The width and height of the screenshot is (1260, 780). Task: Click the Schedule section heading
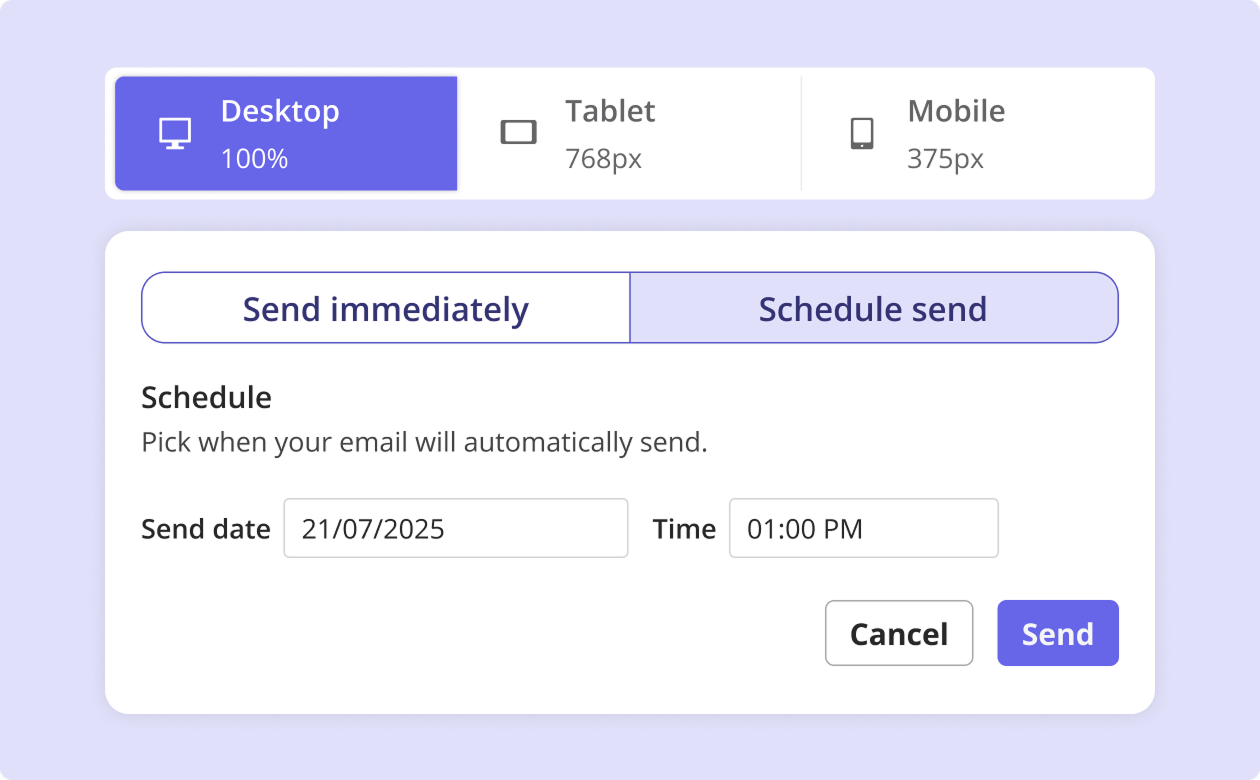point(206,398)
